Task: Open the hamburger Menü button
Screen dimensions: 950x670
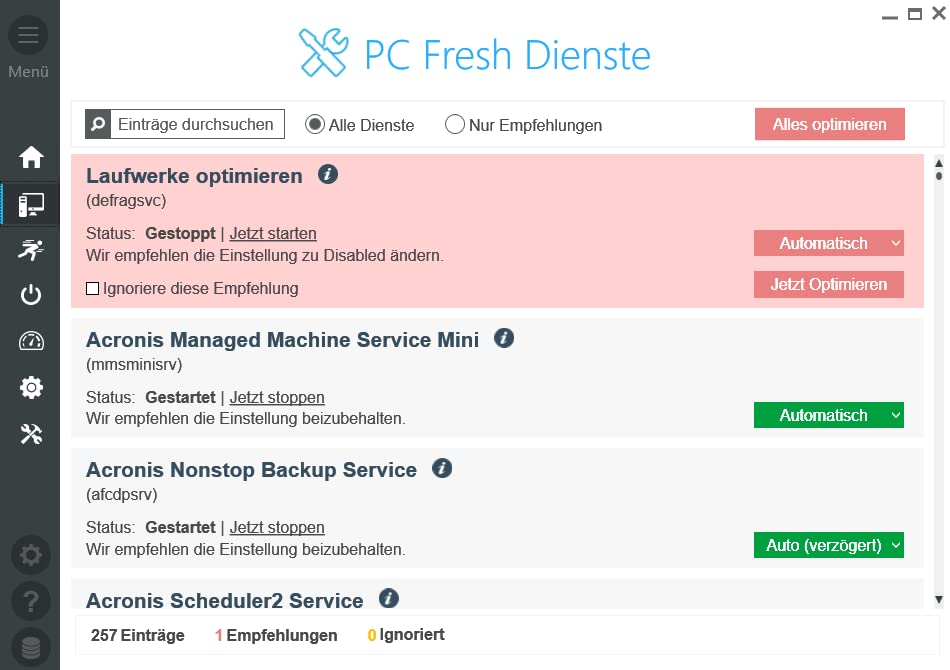Action: (28, 36)
